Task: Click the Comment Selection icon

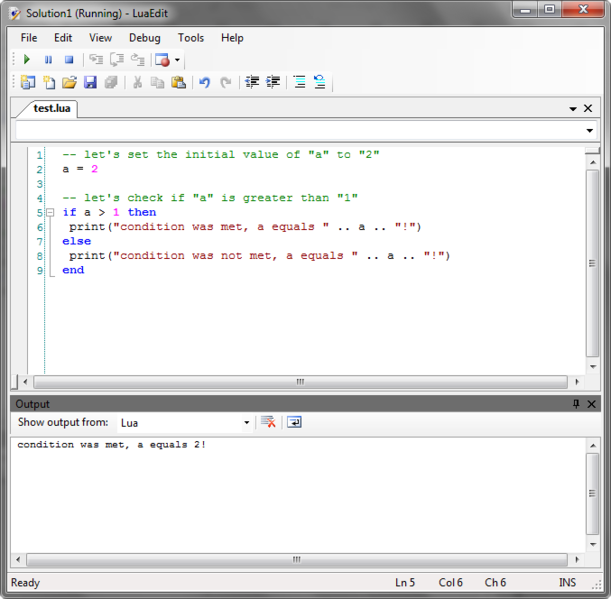Action: 300,82
